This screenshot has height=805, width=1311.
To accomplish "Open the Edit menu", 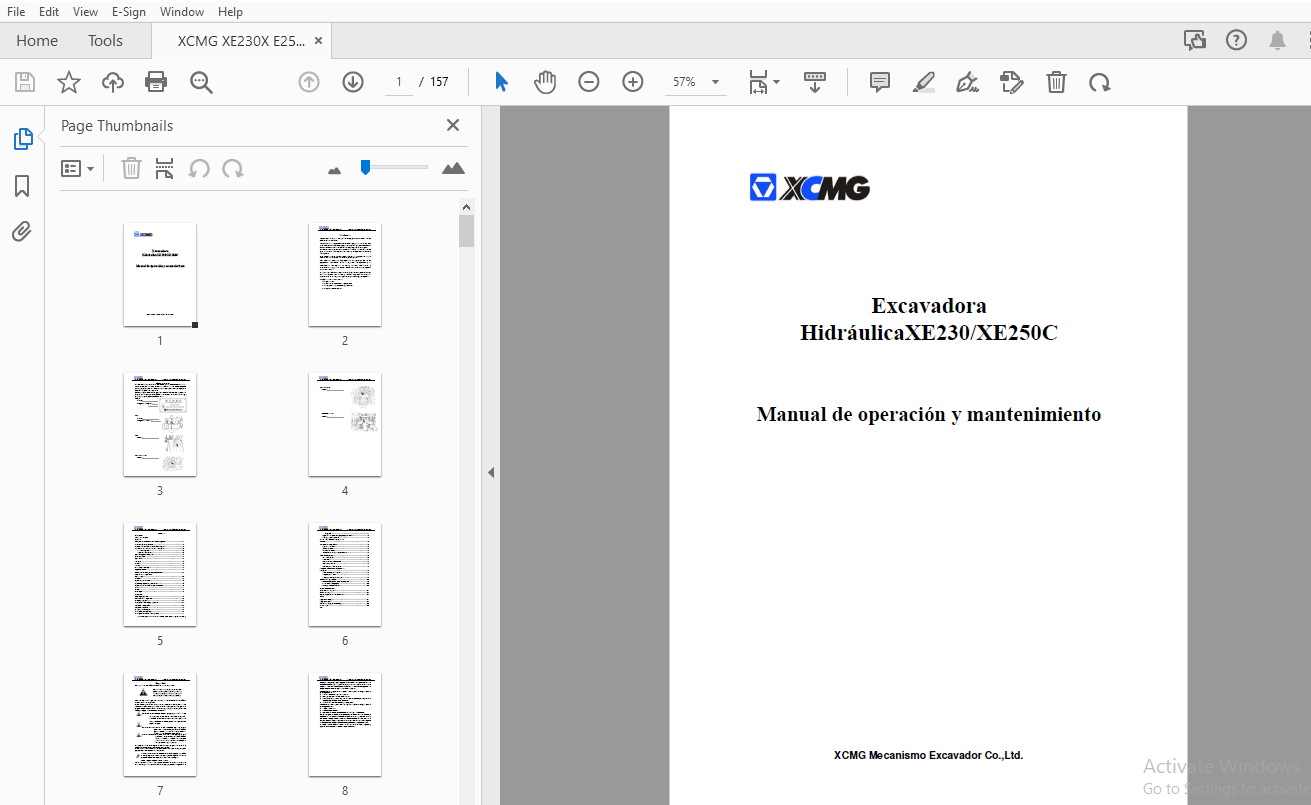I will pyautogui.click(x=48, y=11).
